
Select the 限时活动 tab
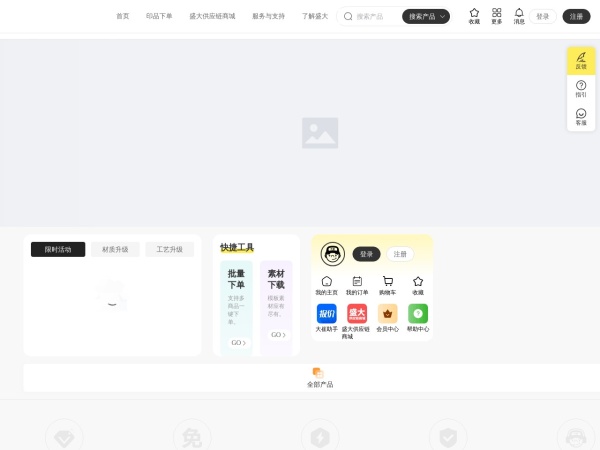58,249
